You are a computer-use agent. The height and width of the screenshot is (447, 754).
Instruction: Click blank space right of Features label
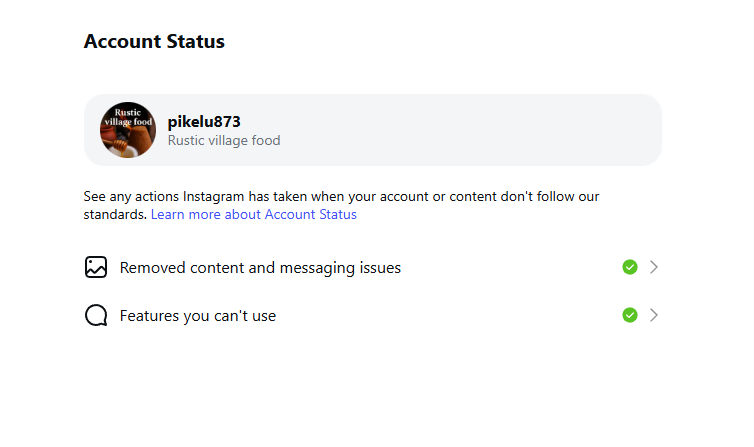tap(450, 316)
